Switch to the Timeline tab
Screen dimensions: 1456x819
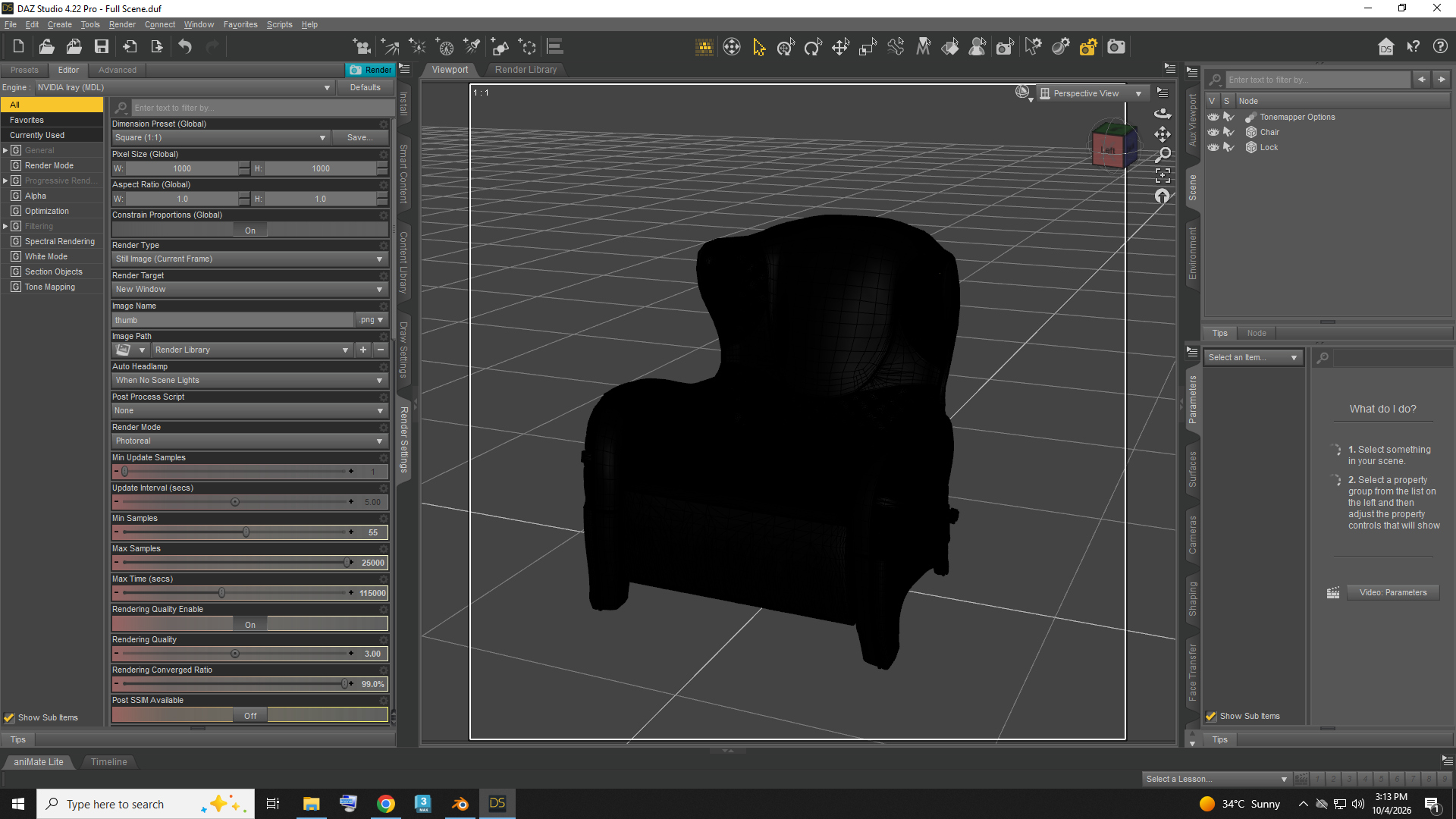(x=108, y=761)
